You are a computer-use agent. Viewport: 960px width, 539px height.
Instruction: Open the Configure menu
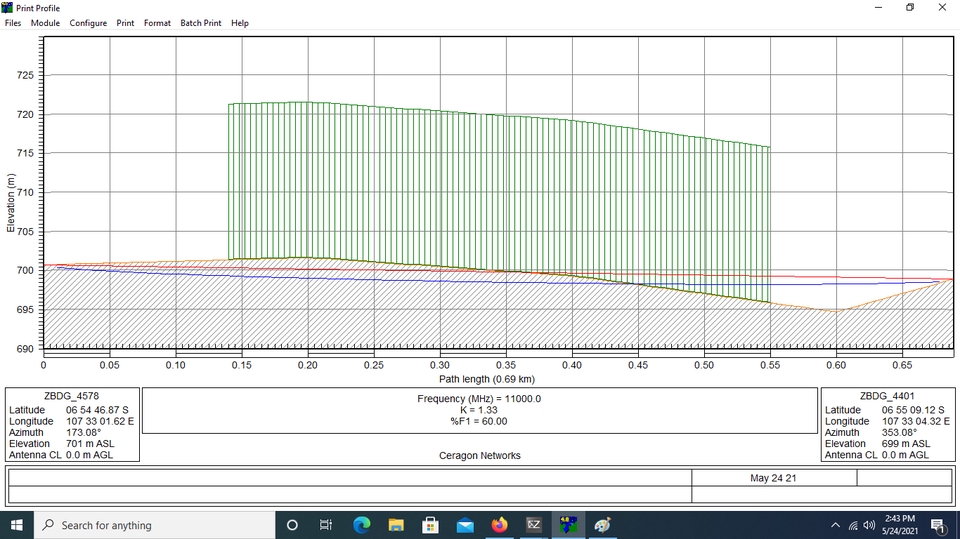pyautogui.click(x=88, y=23)
